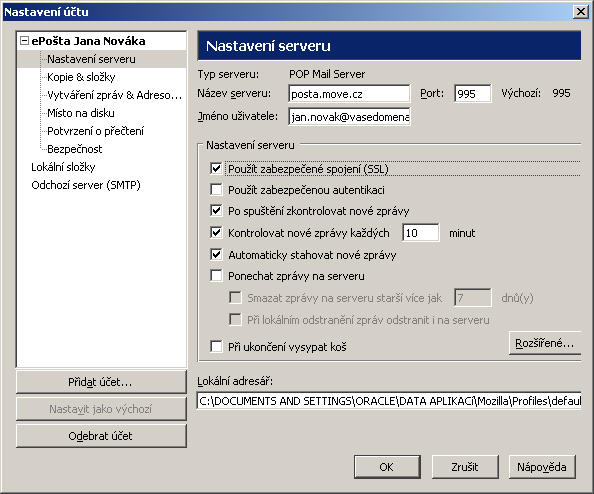This screenshot has height=494, width=594.
Task: Open Potvrzení o přečtení settings
Action: 95,131
